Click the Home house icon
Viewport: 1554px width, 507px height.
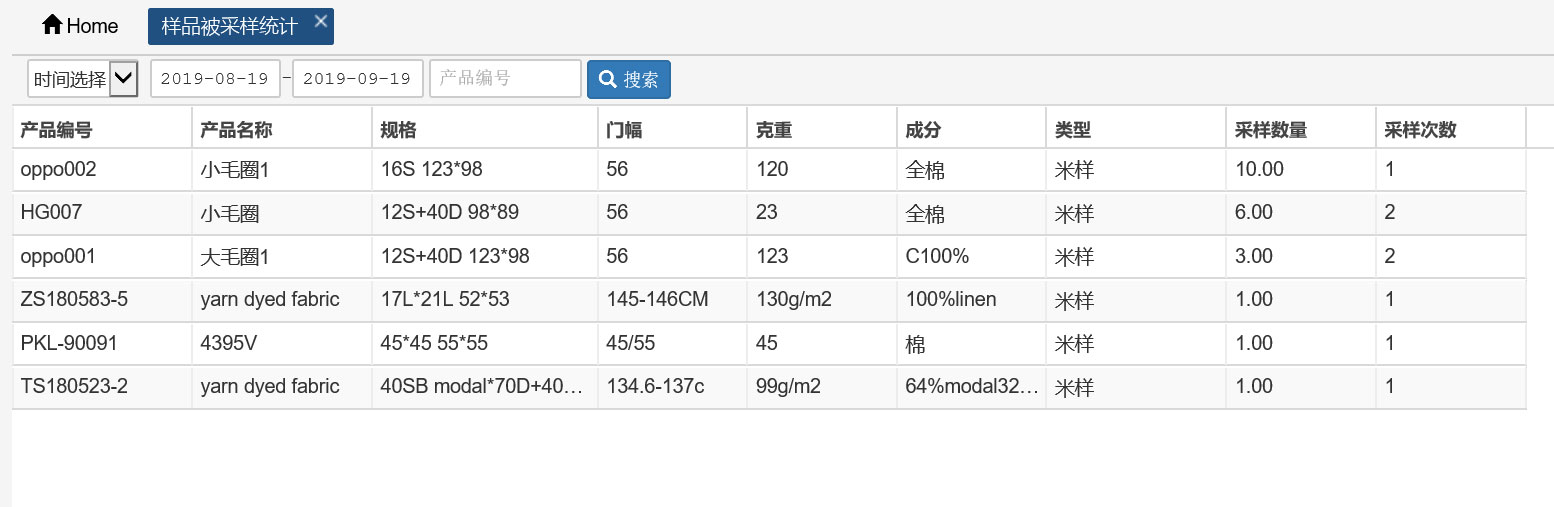[52, 25]
